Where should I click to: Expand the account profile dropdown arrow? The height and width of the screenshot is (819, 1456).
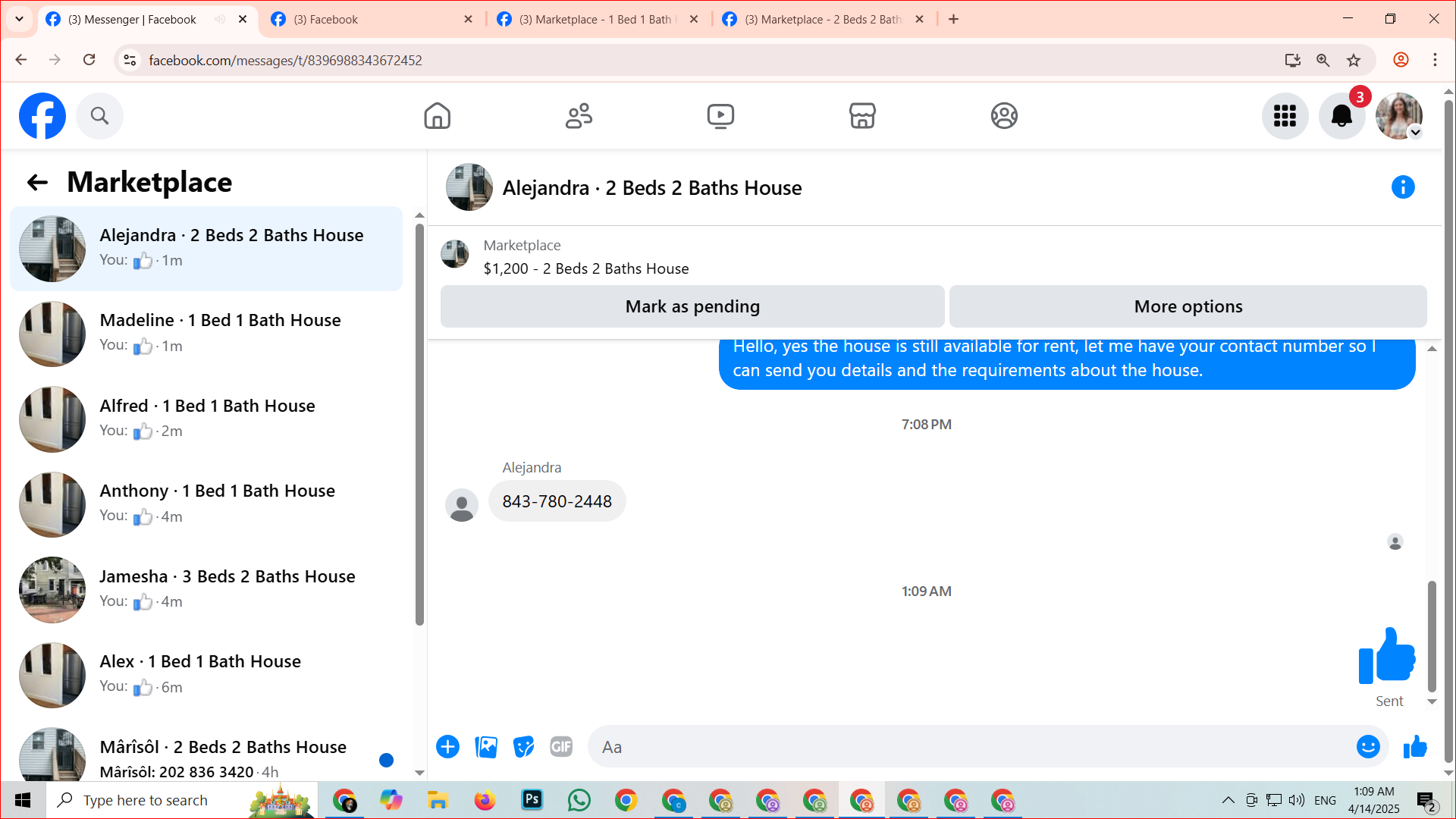[x=1415, y=133]
